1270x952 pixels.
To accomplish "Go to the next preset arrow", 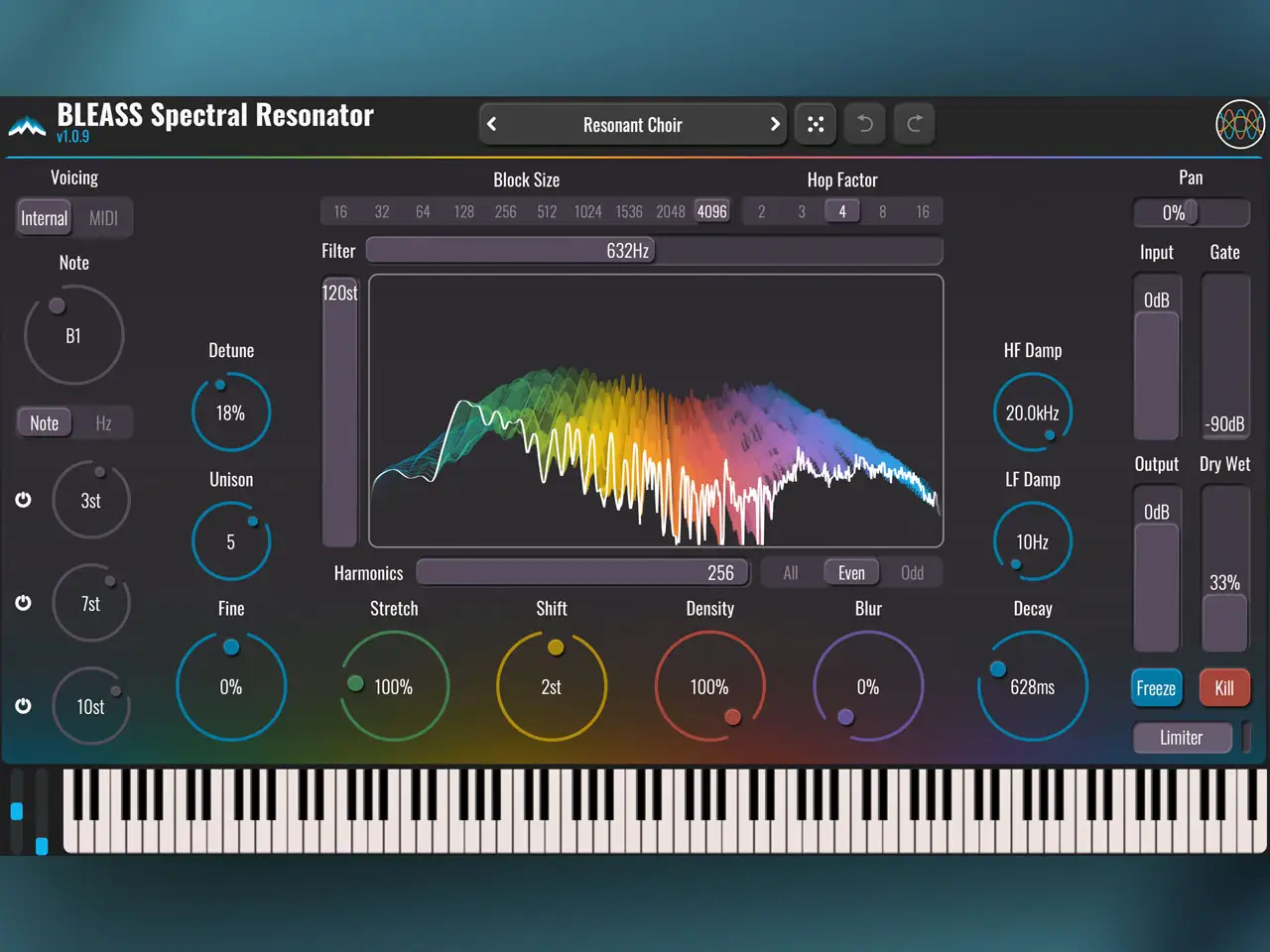I will [775, 124].
